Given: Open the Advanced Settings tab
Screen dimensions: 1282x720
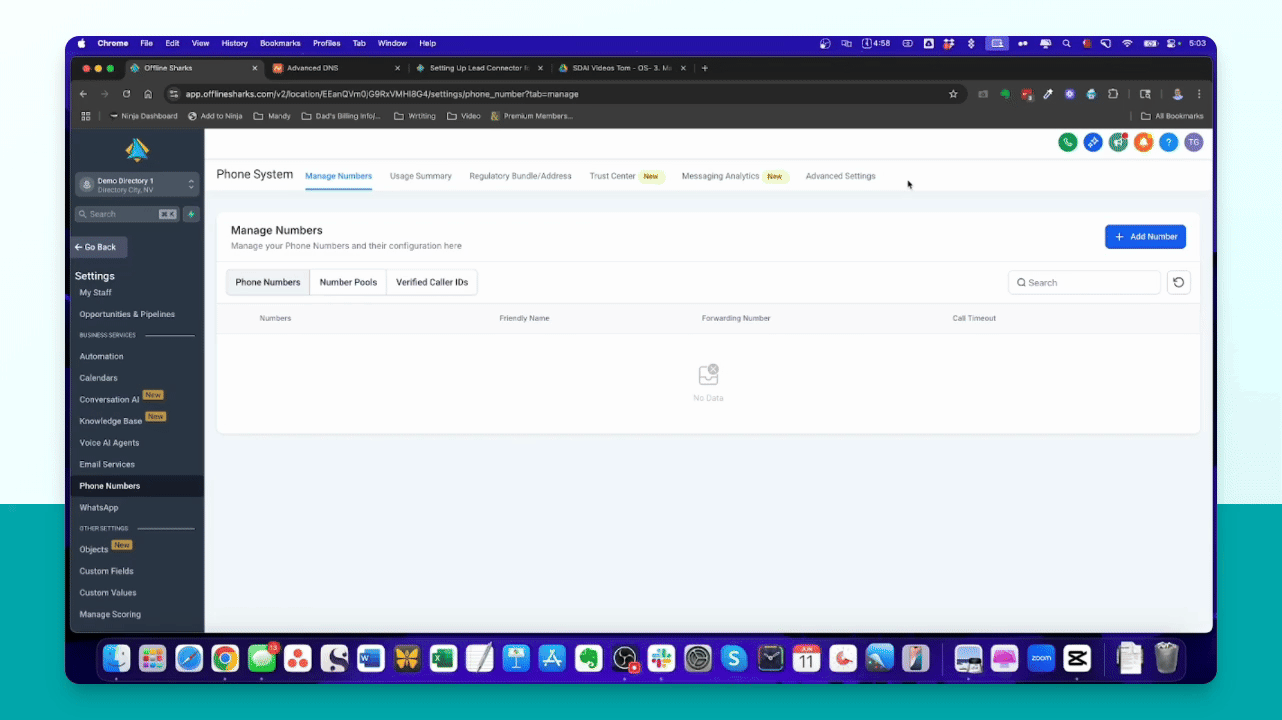Looking at the screenshot, I should pyautogui.click(x=840, y=176).
